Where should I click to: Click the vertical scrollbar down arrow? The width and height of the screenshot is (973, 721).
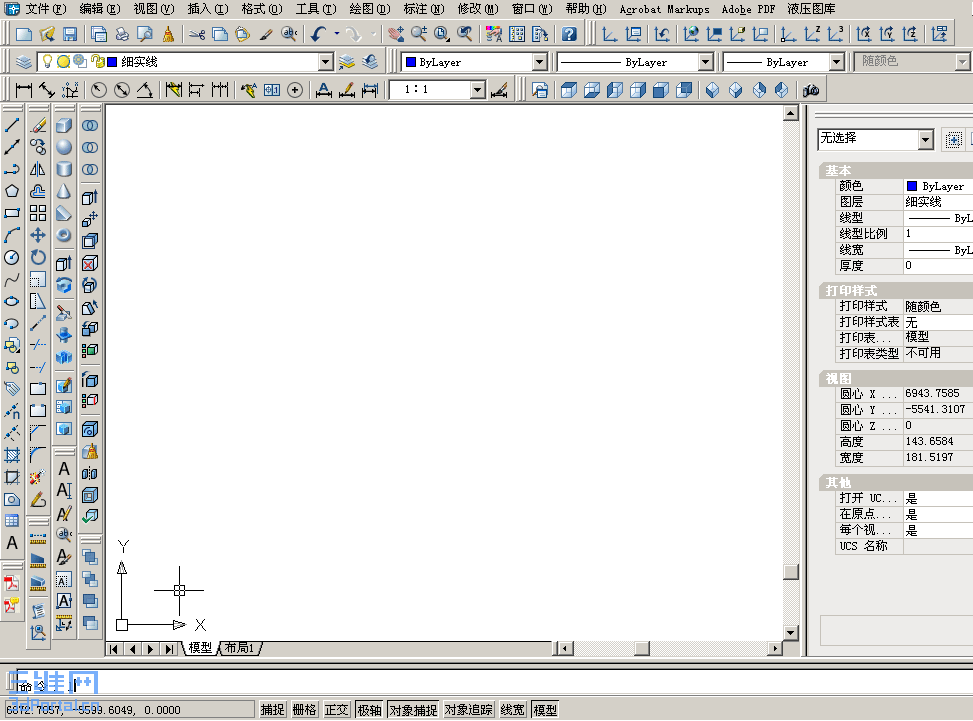(x=790, y=633)
